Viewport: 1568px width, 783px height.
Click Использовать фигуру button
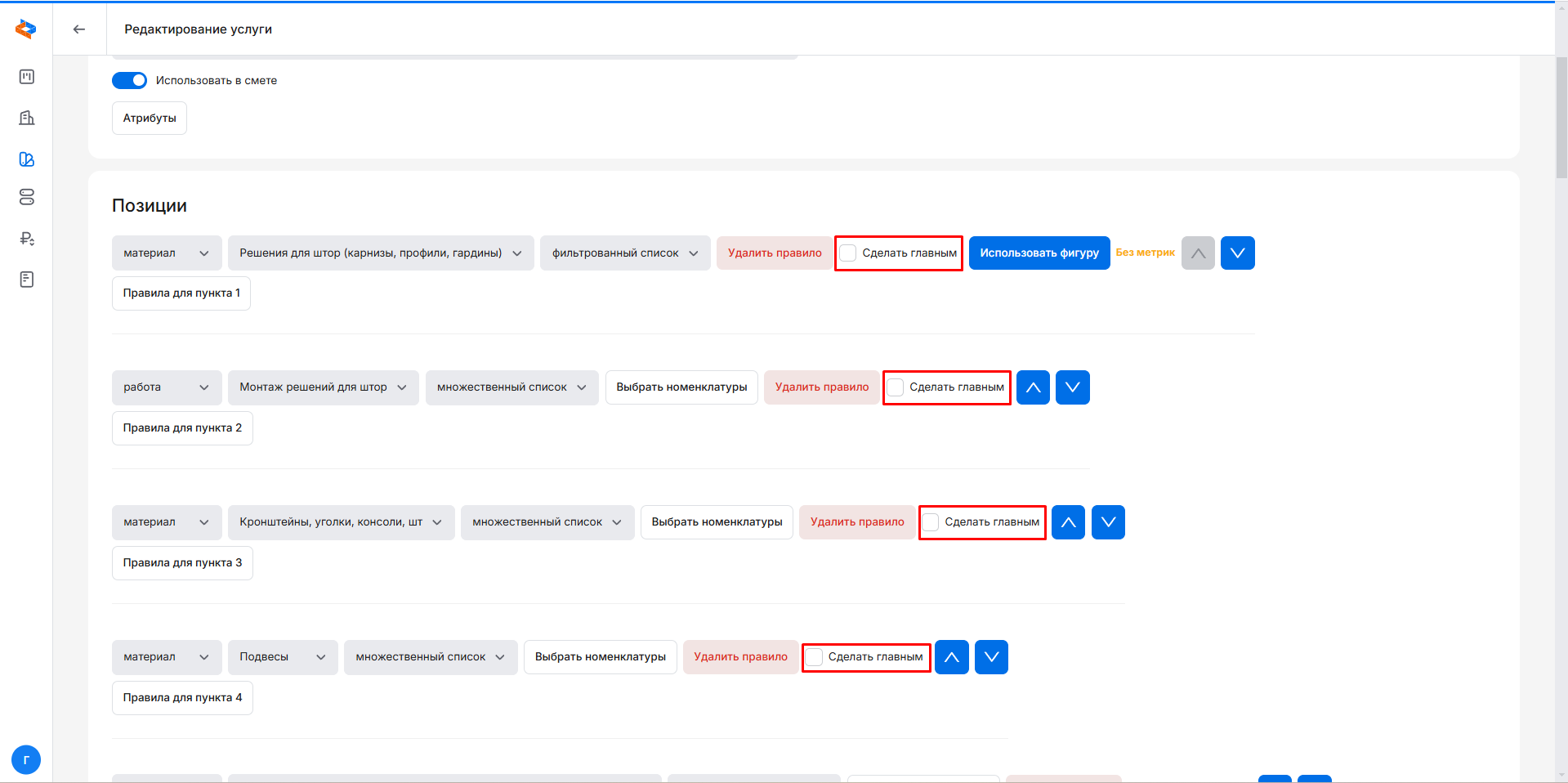tap(1039, 253)
